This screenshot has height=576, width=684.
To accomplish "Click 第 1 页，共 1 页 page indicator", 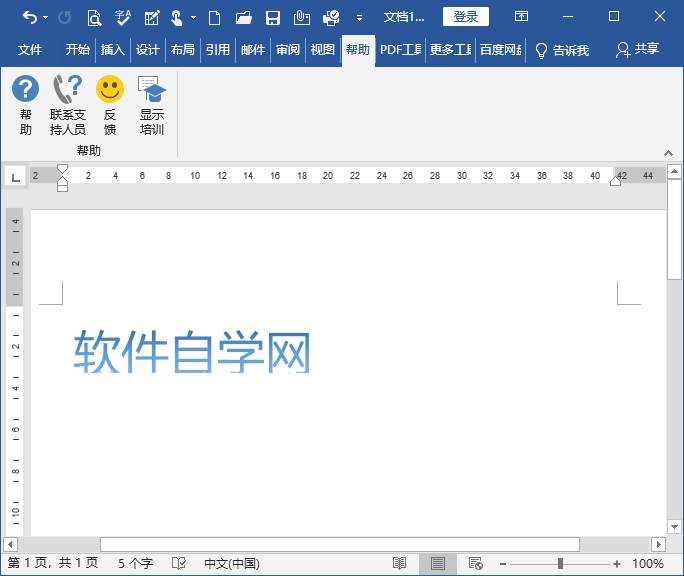I will click(53, 563).
